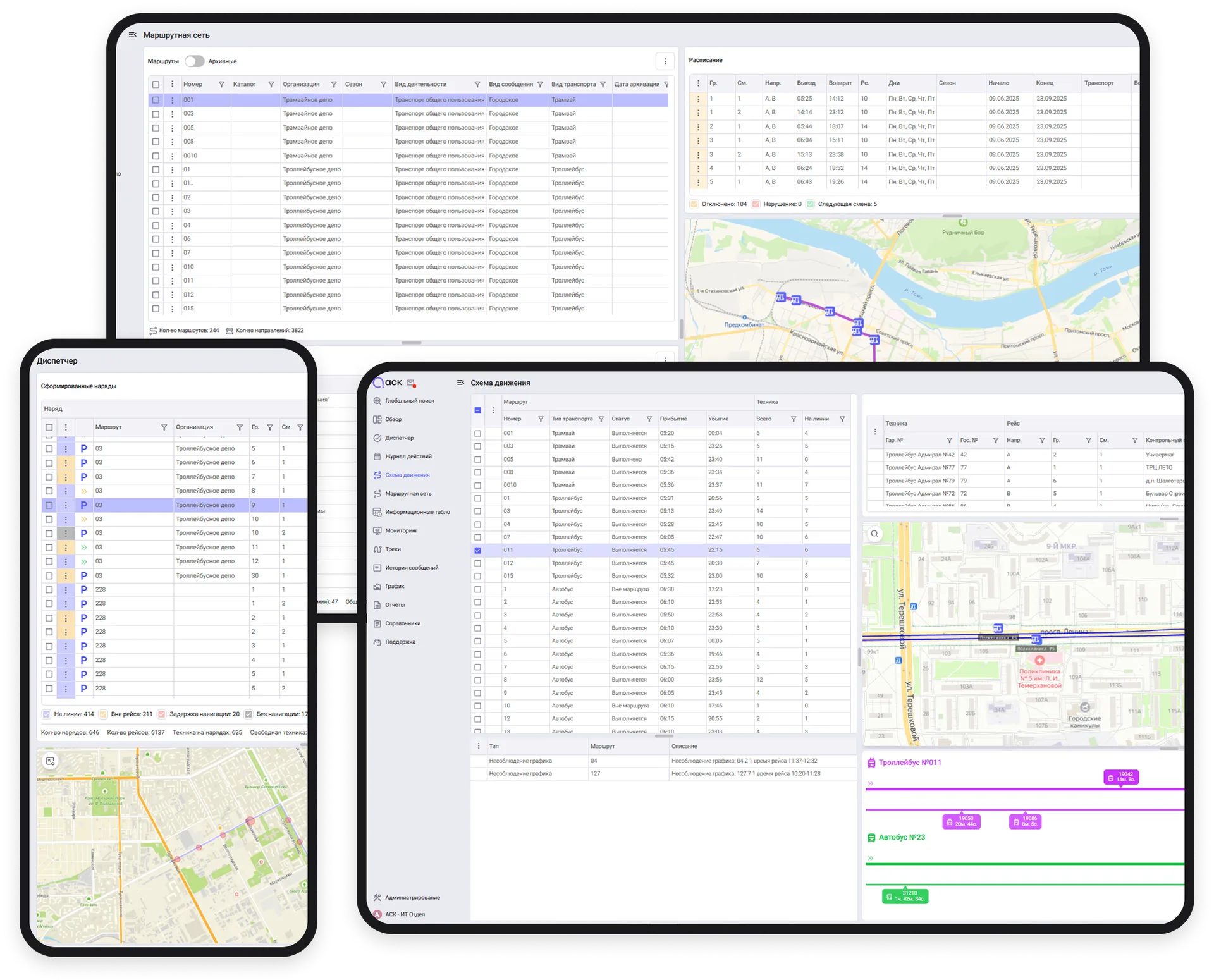The height and width of the screenshot is (980, 1214).
Task: Click the АСК - ИТ Отдел user avatar
Action: [x=377, y=914]
